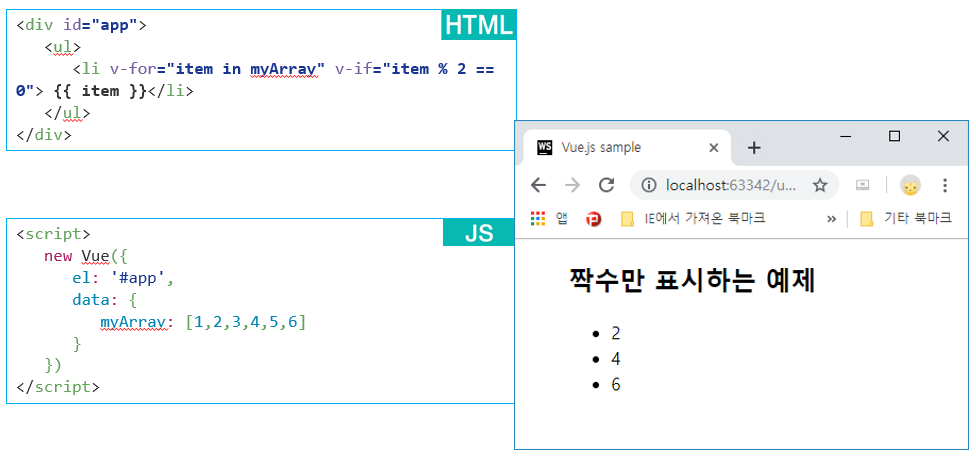Screen dimensions: 976x457
Task: Open the IE에서 가져온 북마크 folder
Action: coord(693,219)
